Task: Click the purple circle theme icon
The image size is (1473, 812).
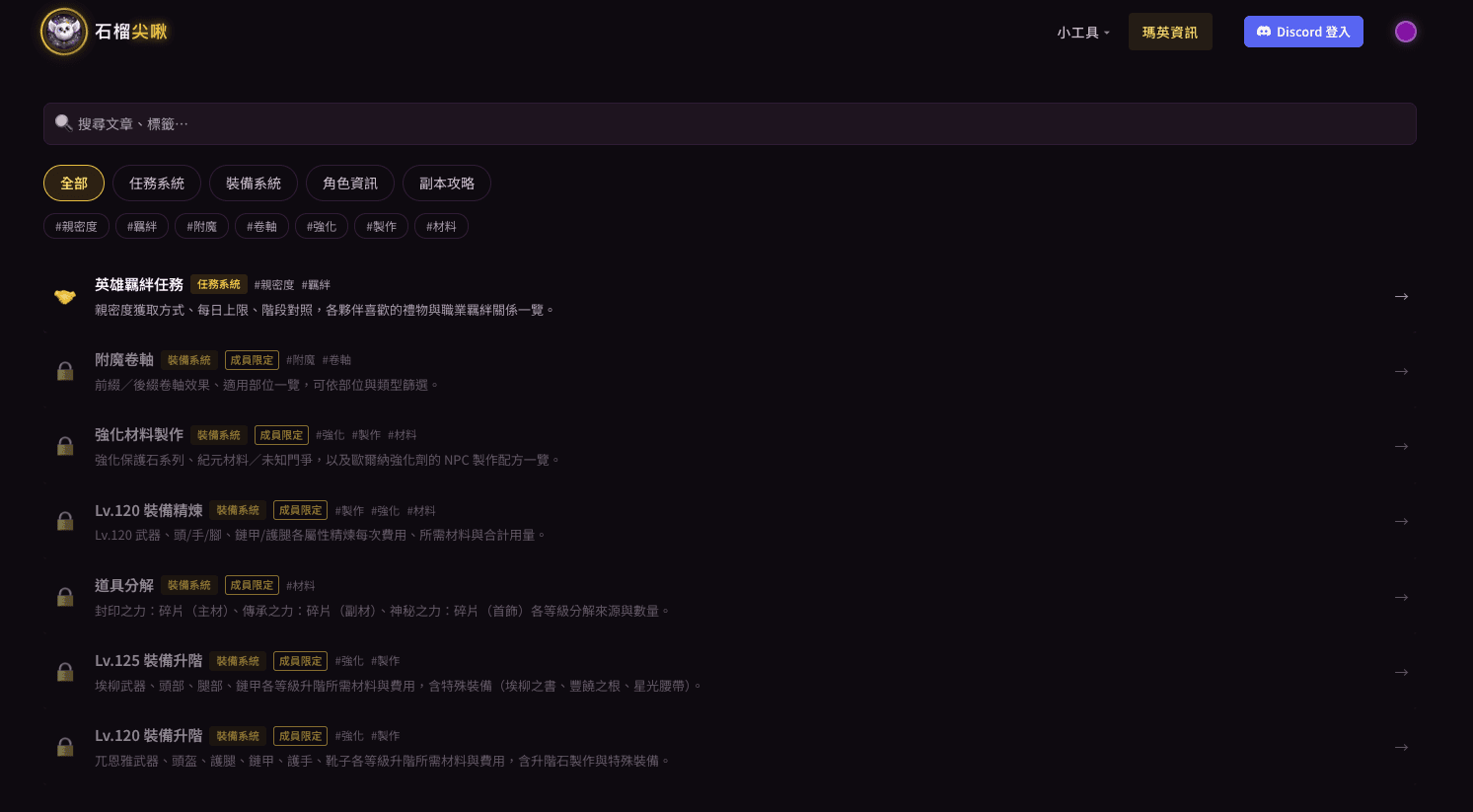Action: click(x=1406, y=32)
